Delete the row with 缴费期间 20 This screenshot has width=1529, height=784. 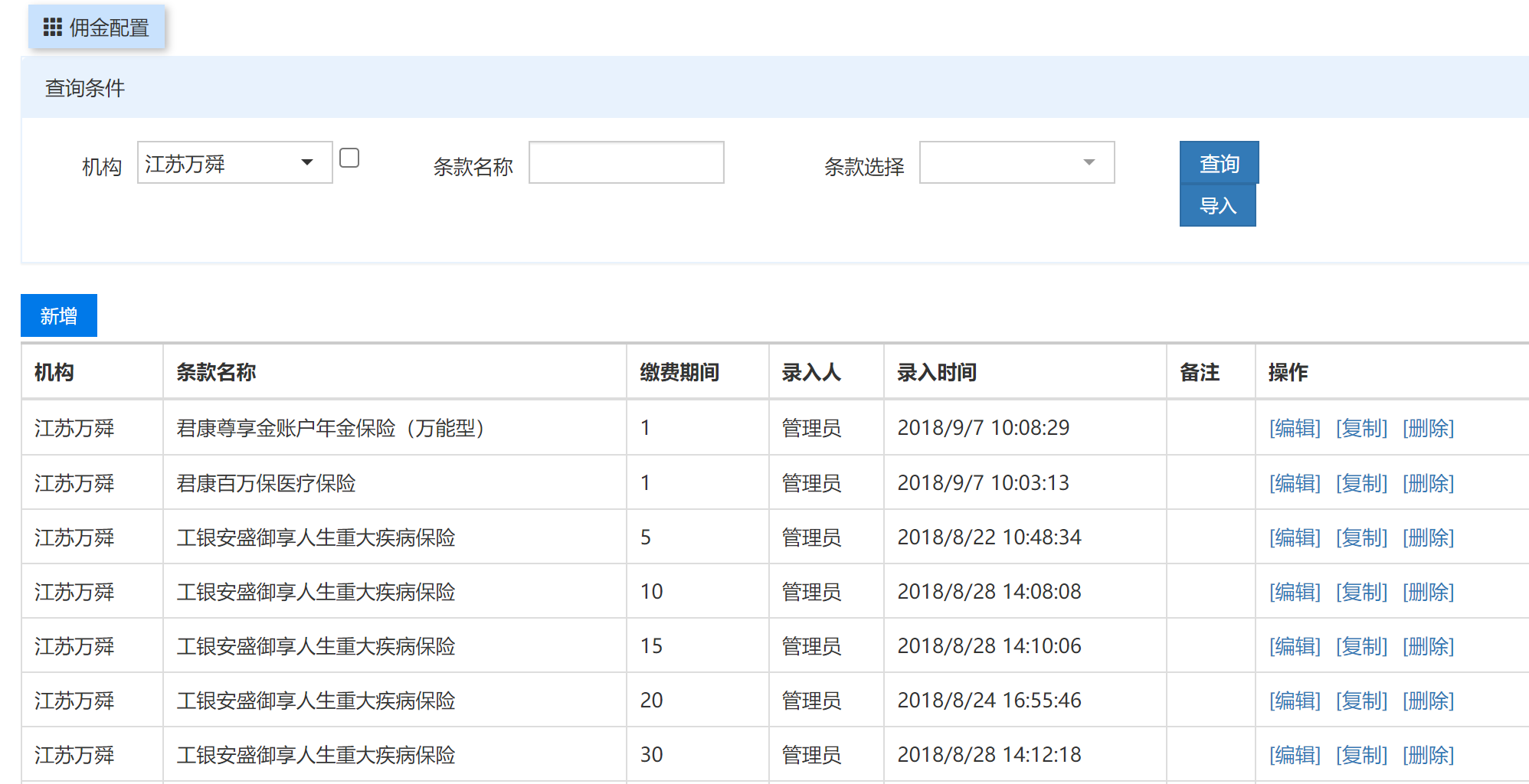pyautogui.click(x=1428, y=701)
